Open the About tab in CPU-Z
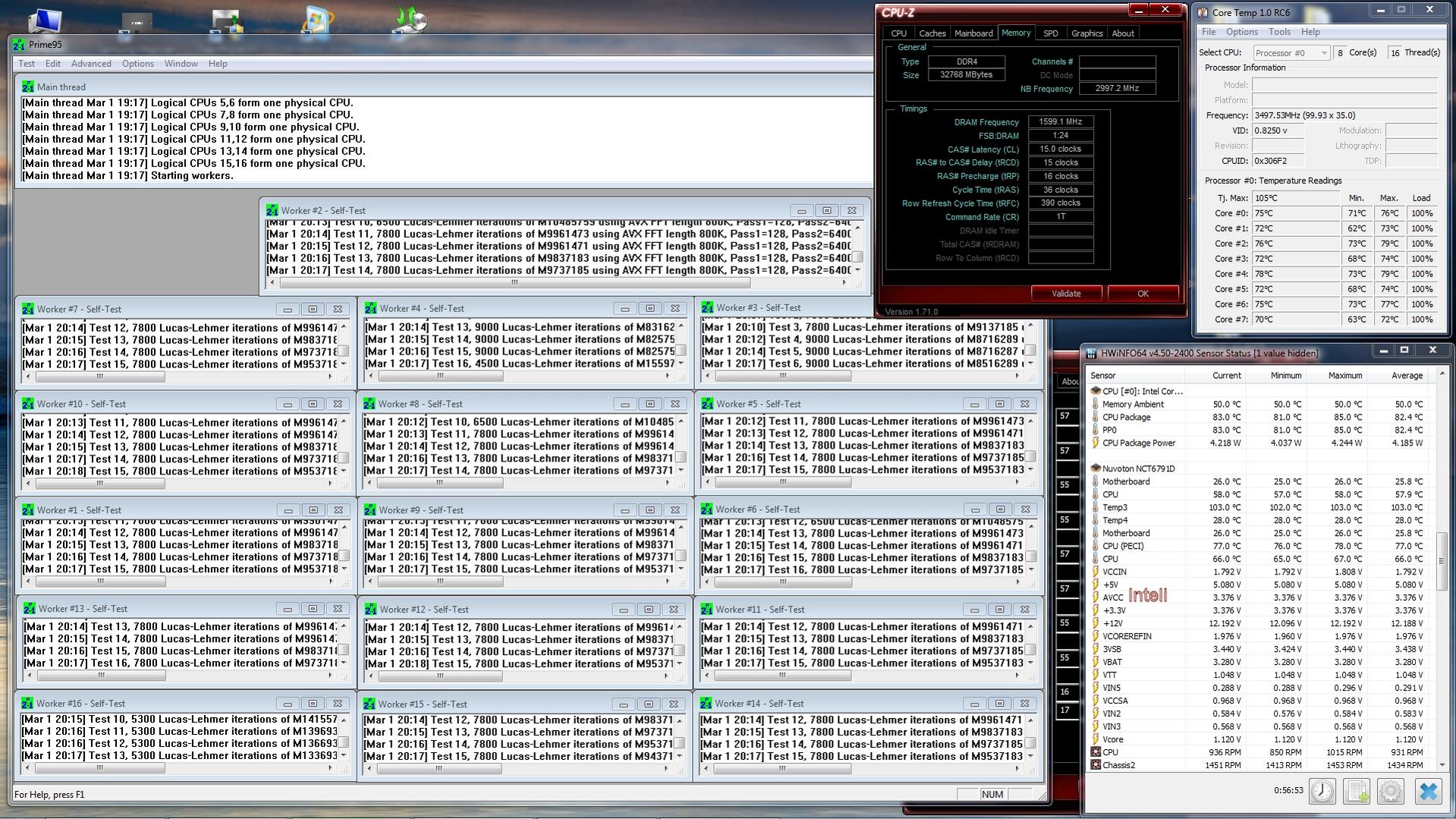This screenshot has height=819, width=1456. point(1123,33)
